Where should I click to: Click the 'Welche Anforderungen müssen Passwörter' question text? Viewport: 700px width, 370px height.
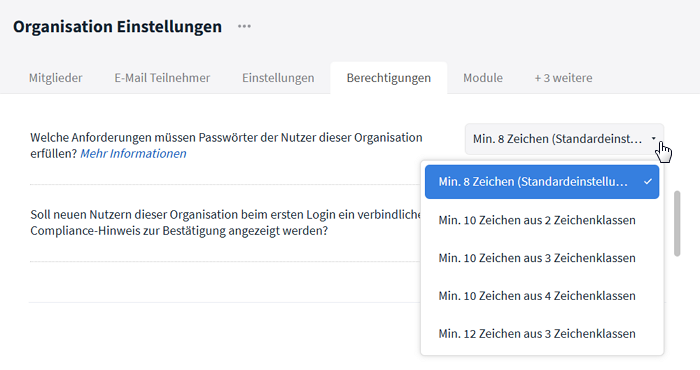tap(226, 146)
